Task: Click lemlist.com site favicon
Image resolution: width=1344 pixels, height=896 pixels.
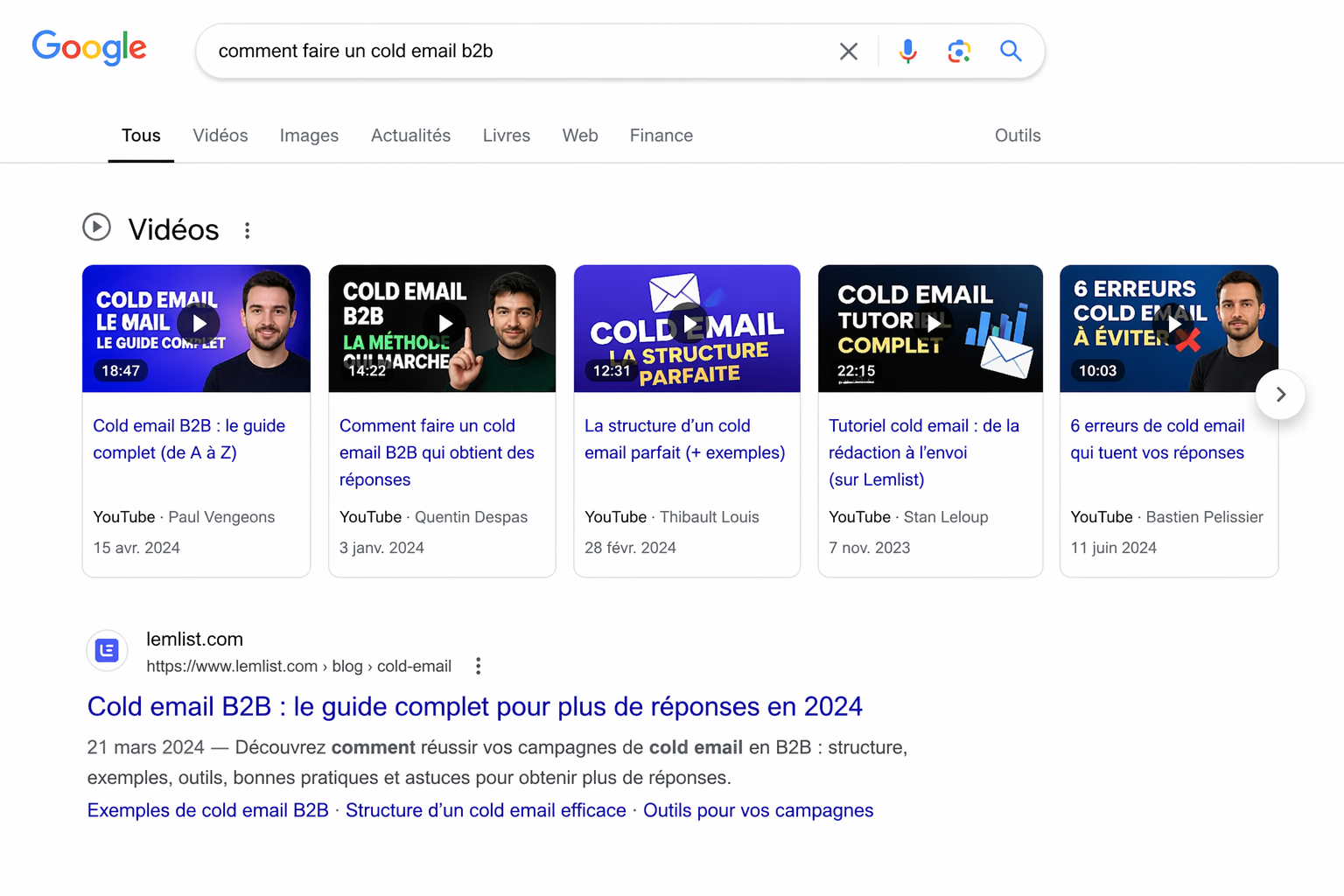Action: coord(107,651)
